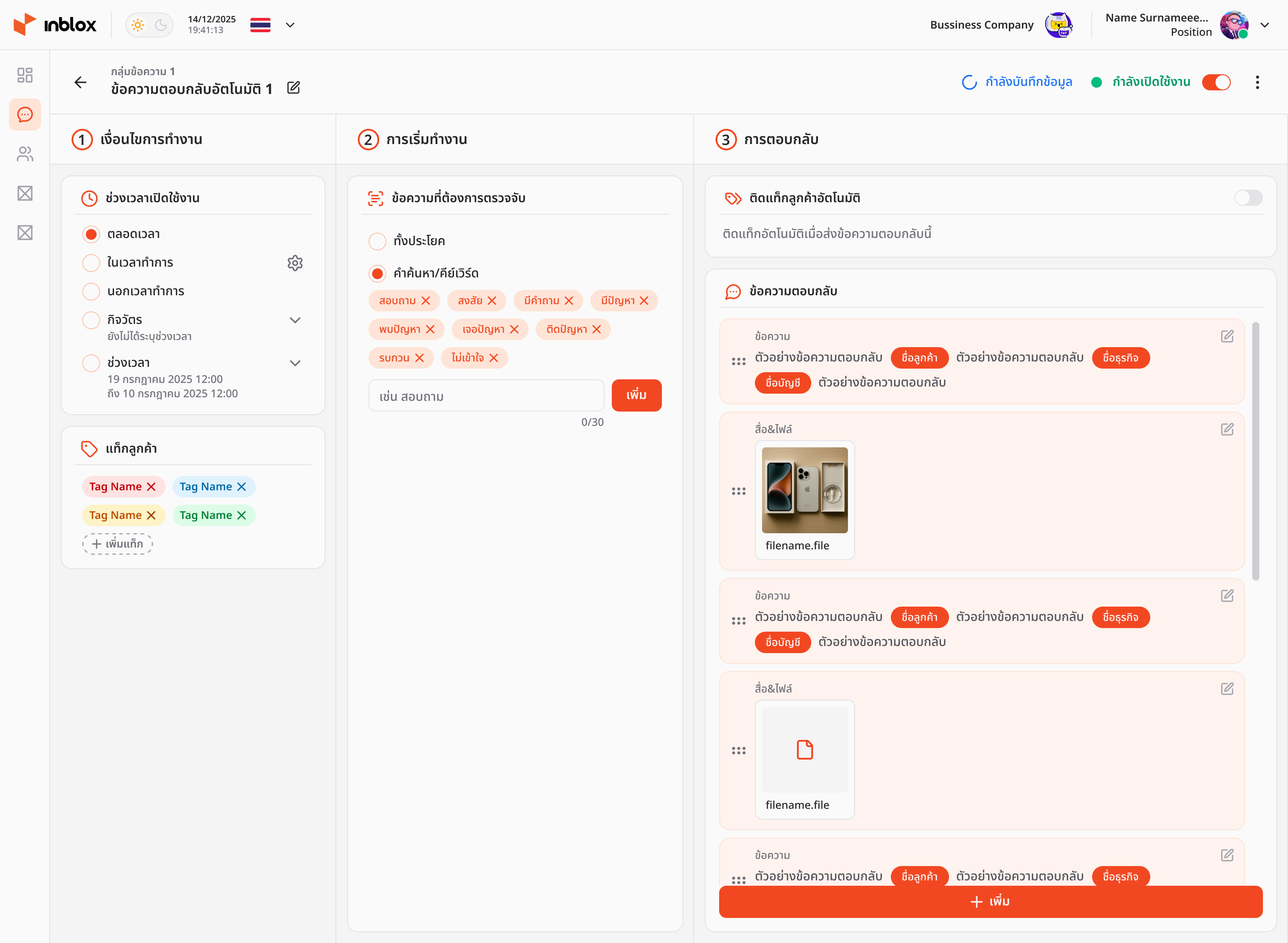The width and height of the screenshot is (1288, 943).
Task: Click the back arrow above the page title
Action: 80,82
